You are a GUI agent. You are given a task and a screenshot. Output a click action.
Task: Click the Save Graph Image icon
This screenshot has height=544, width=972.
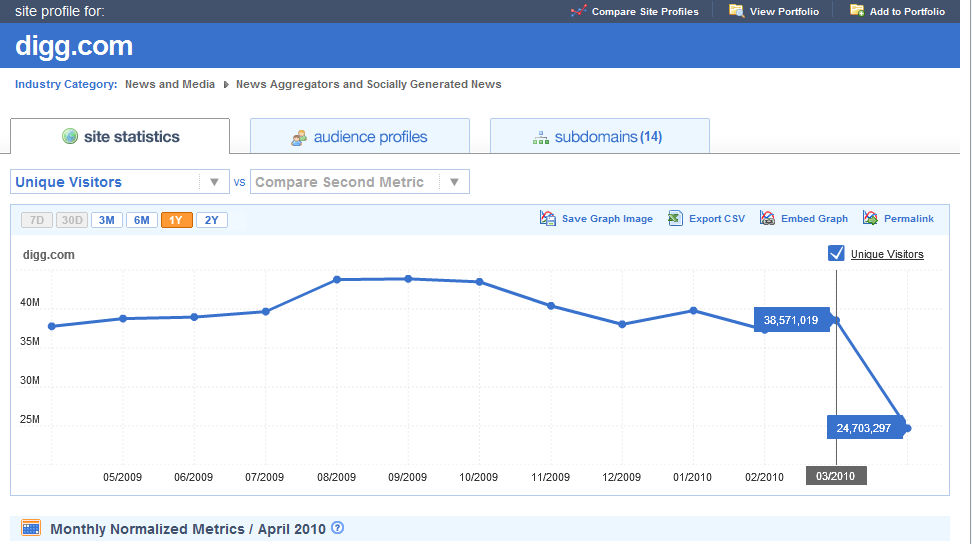click(x=547, y=218)
